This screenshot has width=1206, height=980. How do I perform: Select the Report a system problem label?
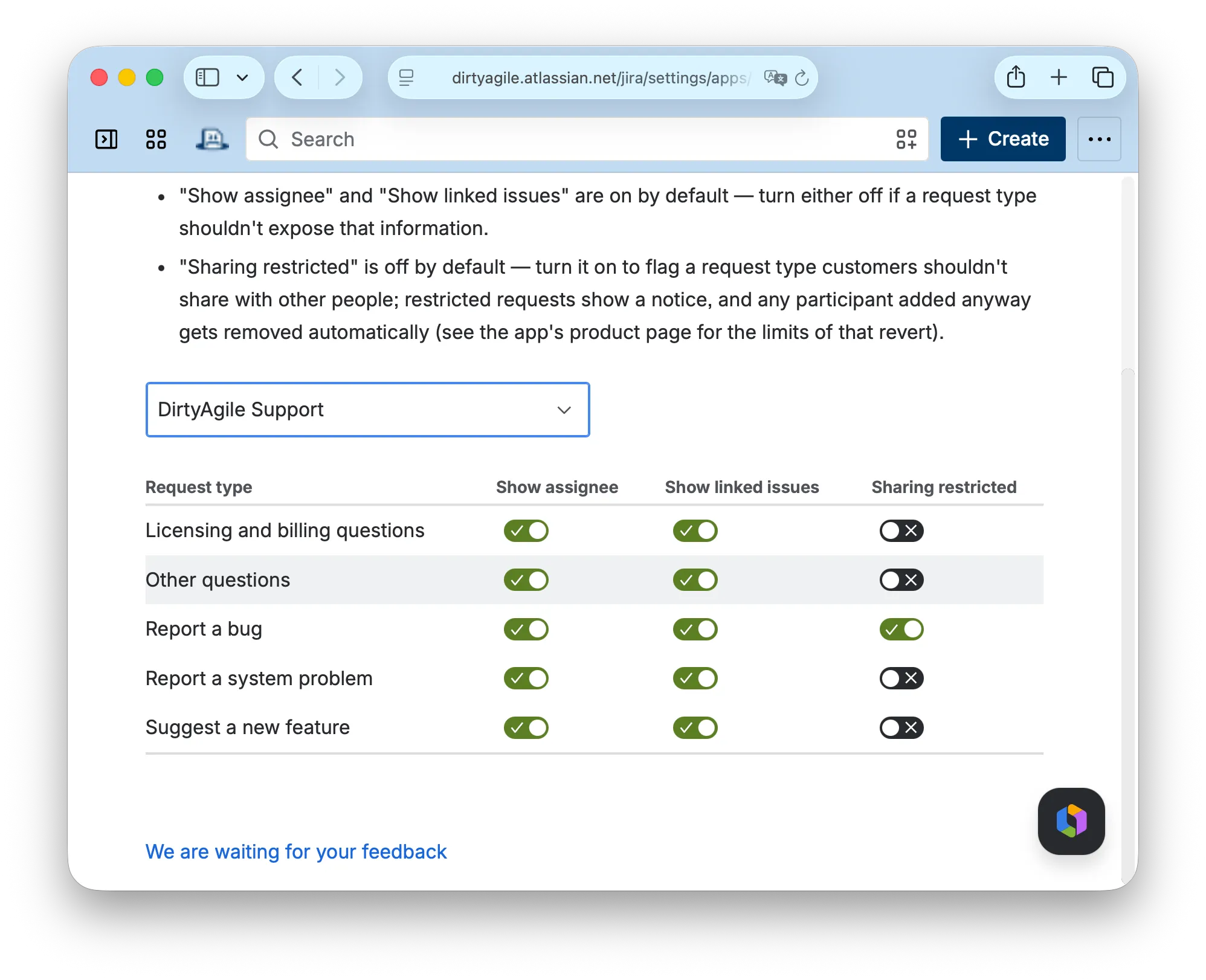(259, 678)
